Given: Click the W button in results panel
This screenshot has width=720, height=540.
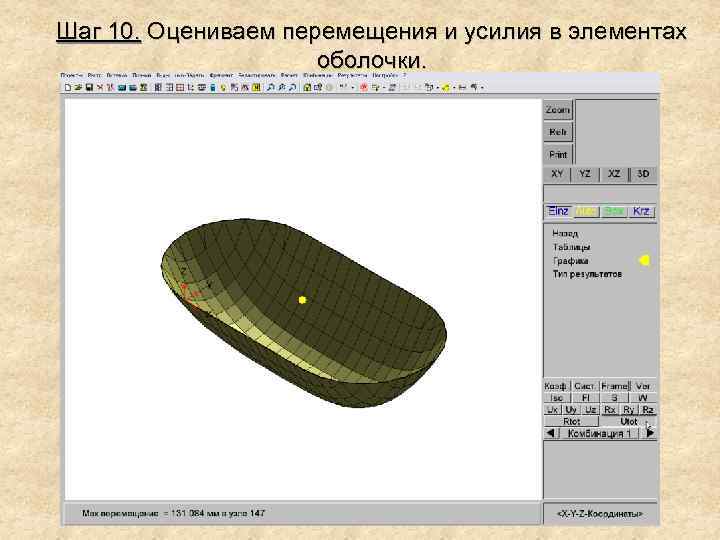Looking at the screenshot, I should [643, 398].
